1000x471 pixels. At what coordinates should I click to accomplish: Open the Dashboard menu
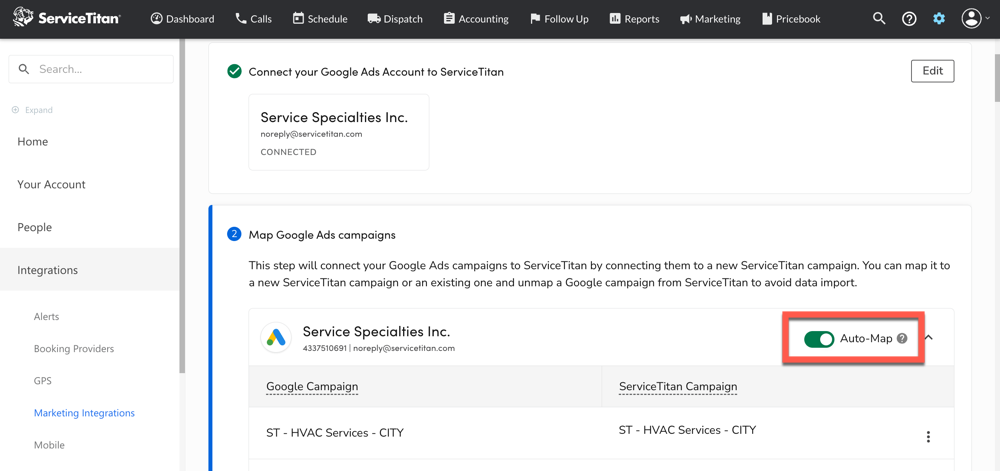pos(182,19)
